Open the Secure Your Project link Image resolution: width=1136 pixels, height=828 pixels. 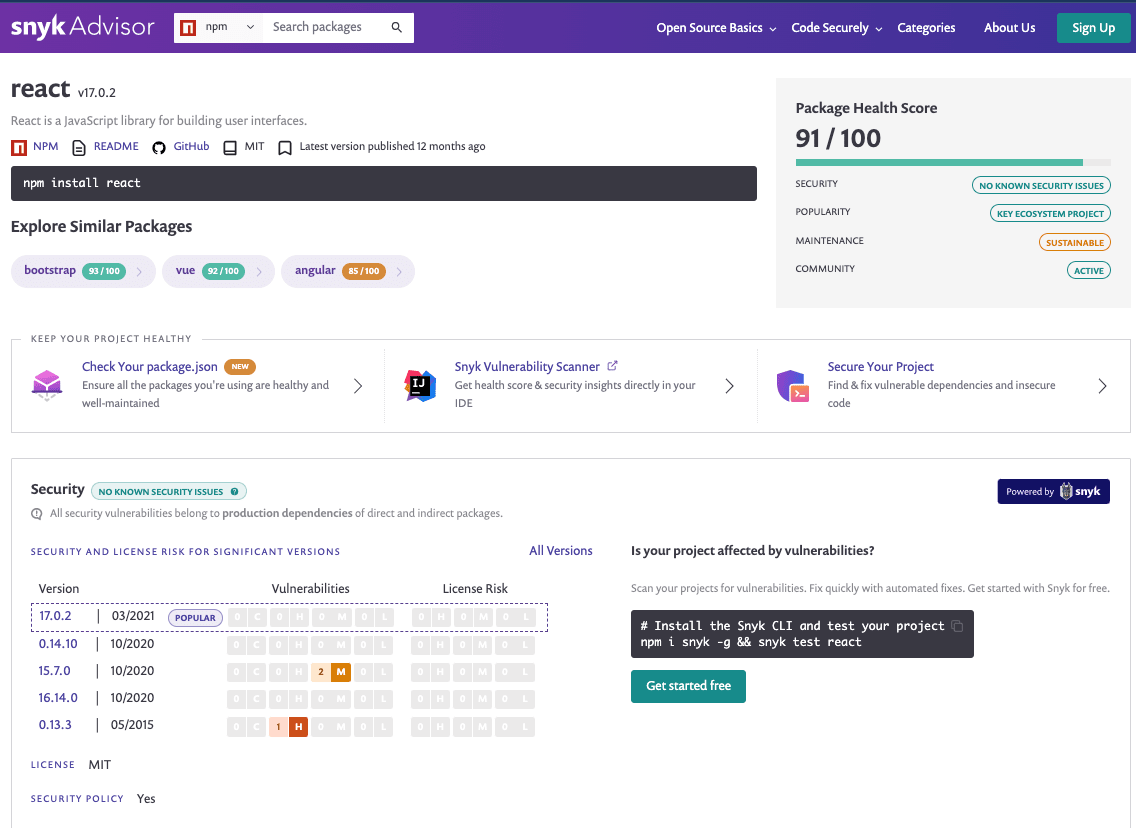880,367
